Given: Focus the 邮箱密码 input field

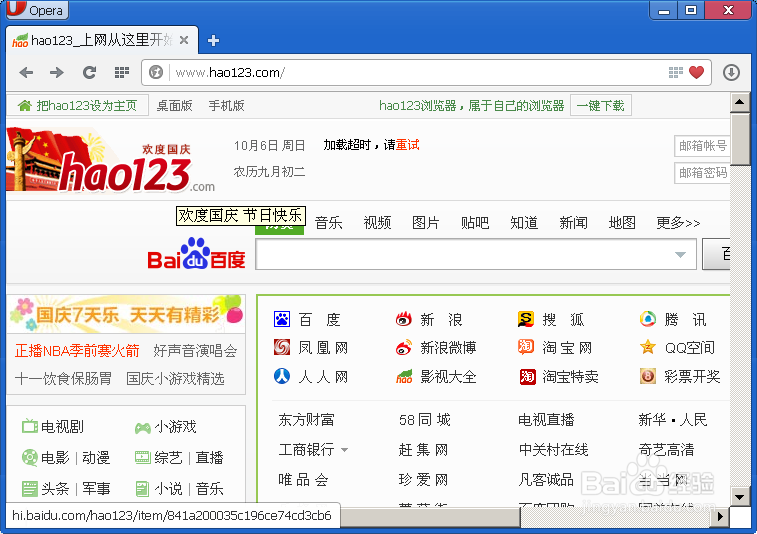Looking at the screenshot, I should [701, 172].
